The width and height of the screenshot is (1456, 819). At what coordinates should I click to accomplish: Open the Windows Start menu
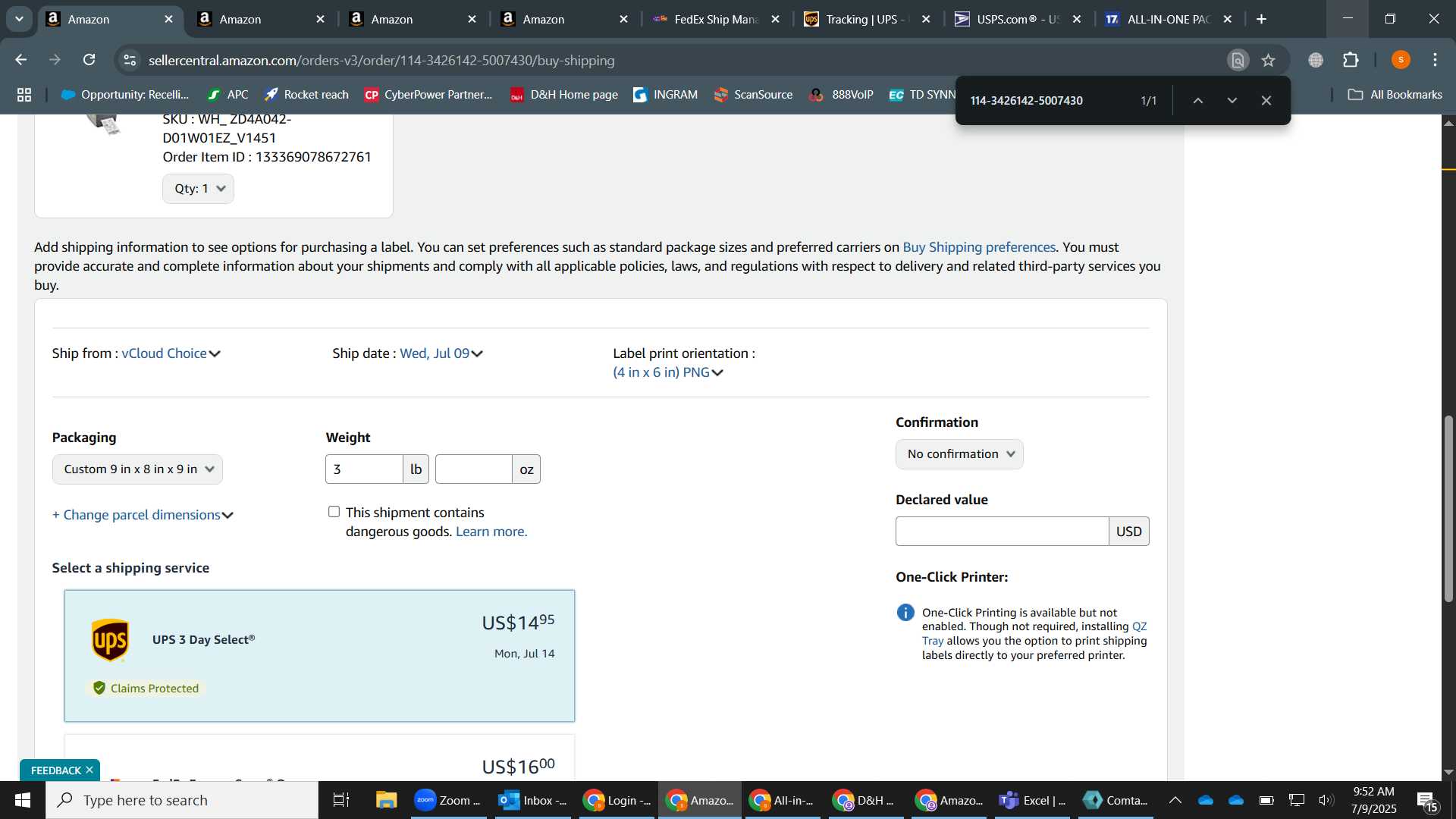click(x=23, y=800)
